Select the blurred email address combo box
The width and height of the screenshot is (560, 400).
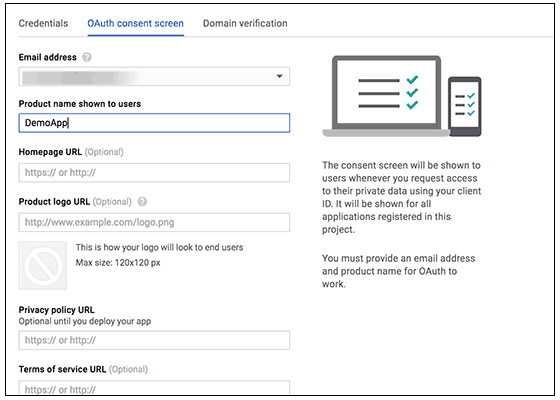pos(154,76)
